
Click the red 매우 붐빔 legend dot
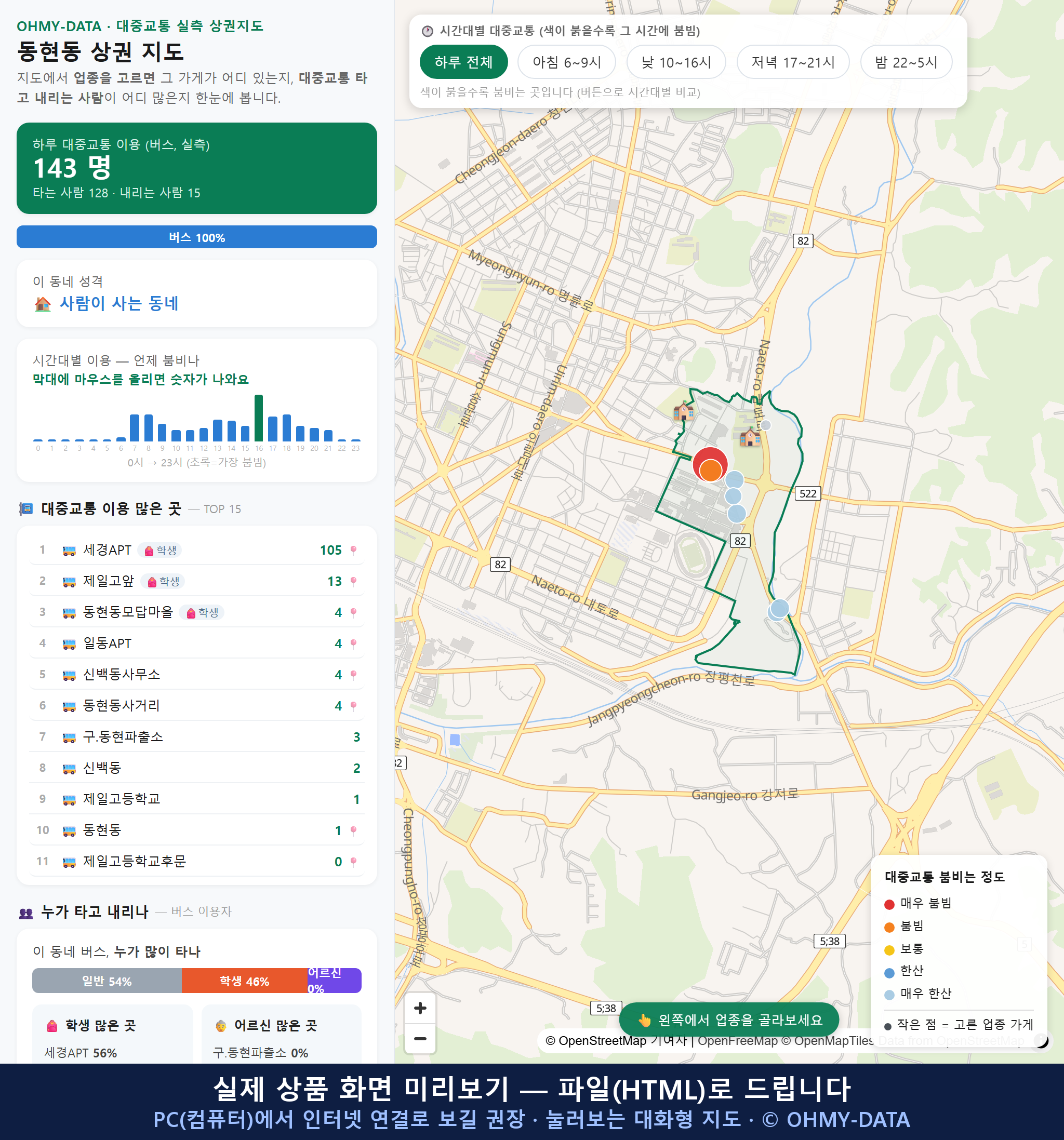pyautogui.click(x=889, y=904)
